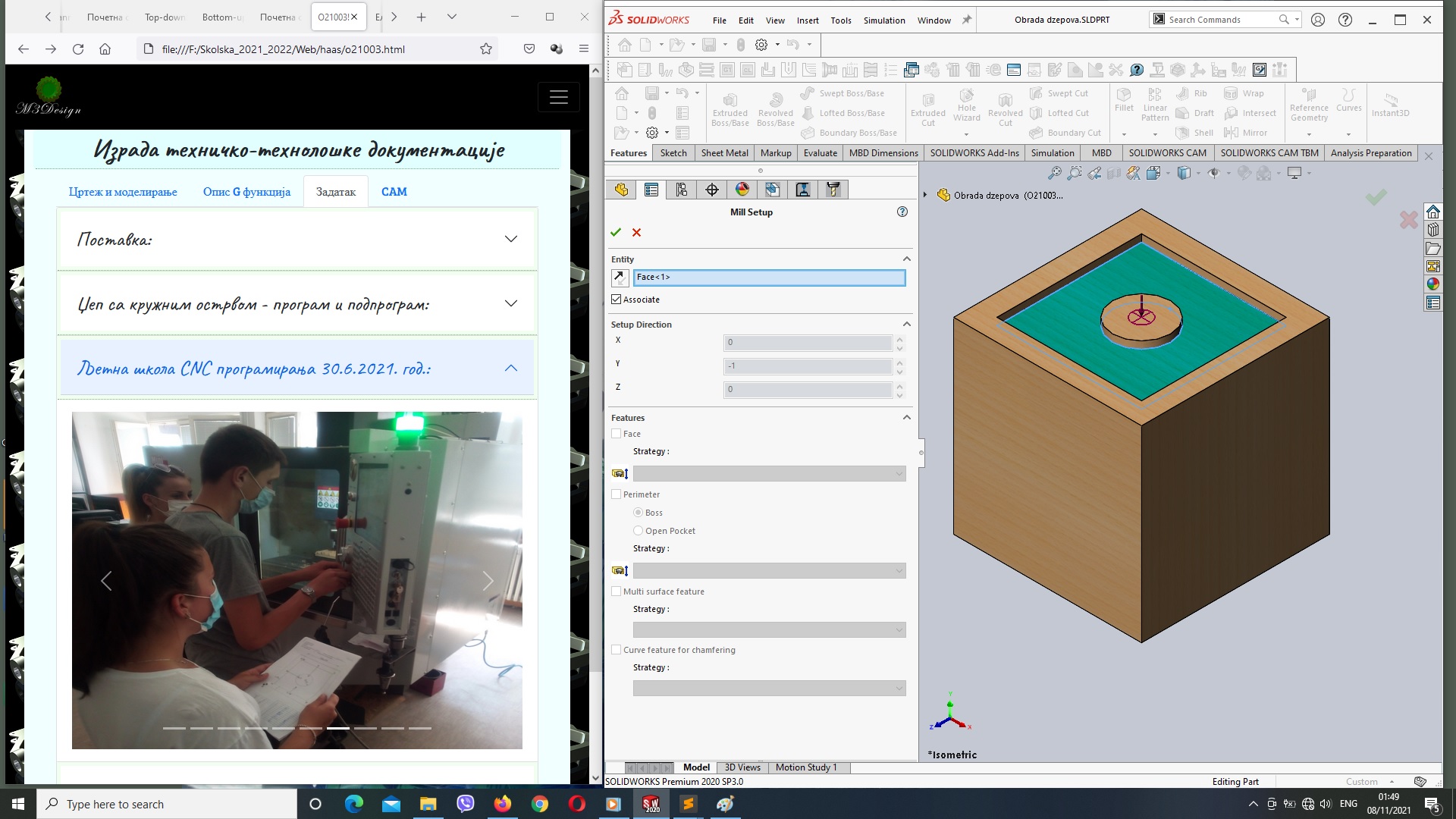Switch to the Sketch tab in ribbon

tap(671, 152)
